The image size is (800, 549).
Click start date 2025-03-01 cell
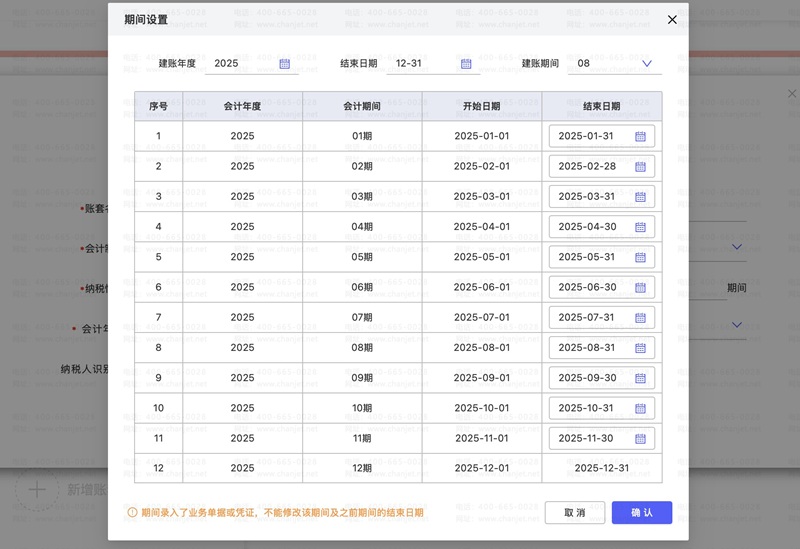pos(482,196)
